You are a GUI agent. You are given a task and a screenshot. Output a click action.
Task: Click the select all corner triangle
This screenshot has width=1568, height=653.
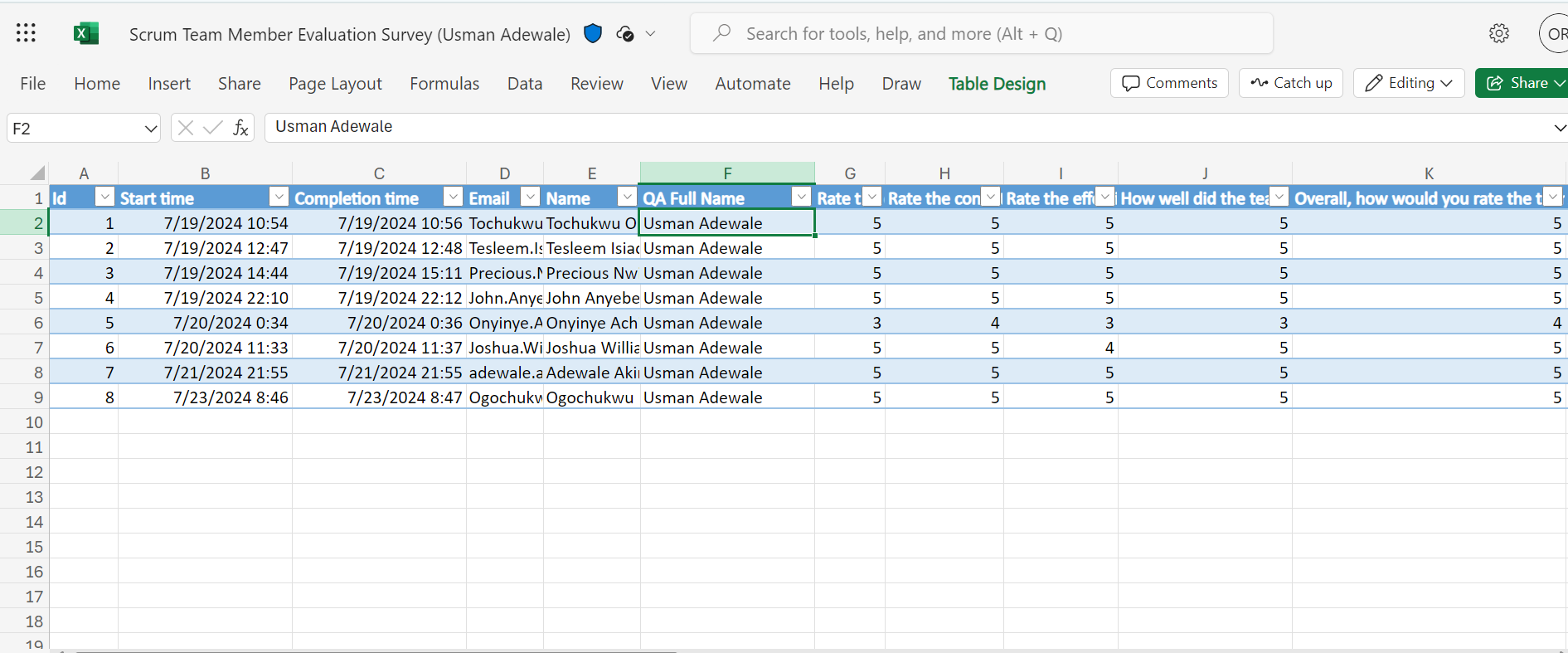click(x=37, y=173)
